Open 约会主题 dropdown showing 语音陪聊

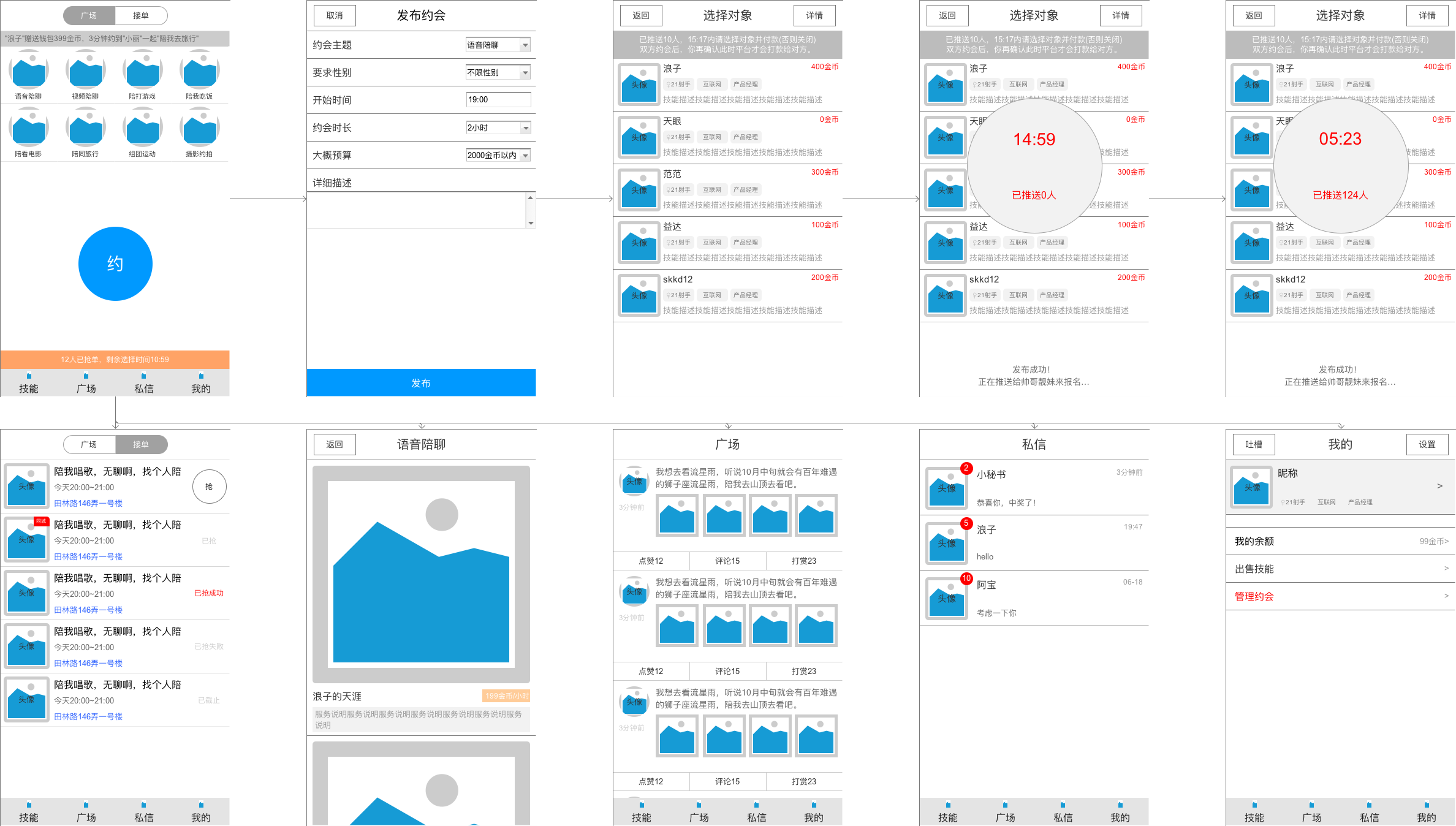coord(498,45)
